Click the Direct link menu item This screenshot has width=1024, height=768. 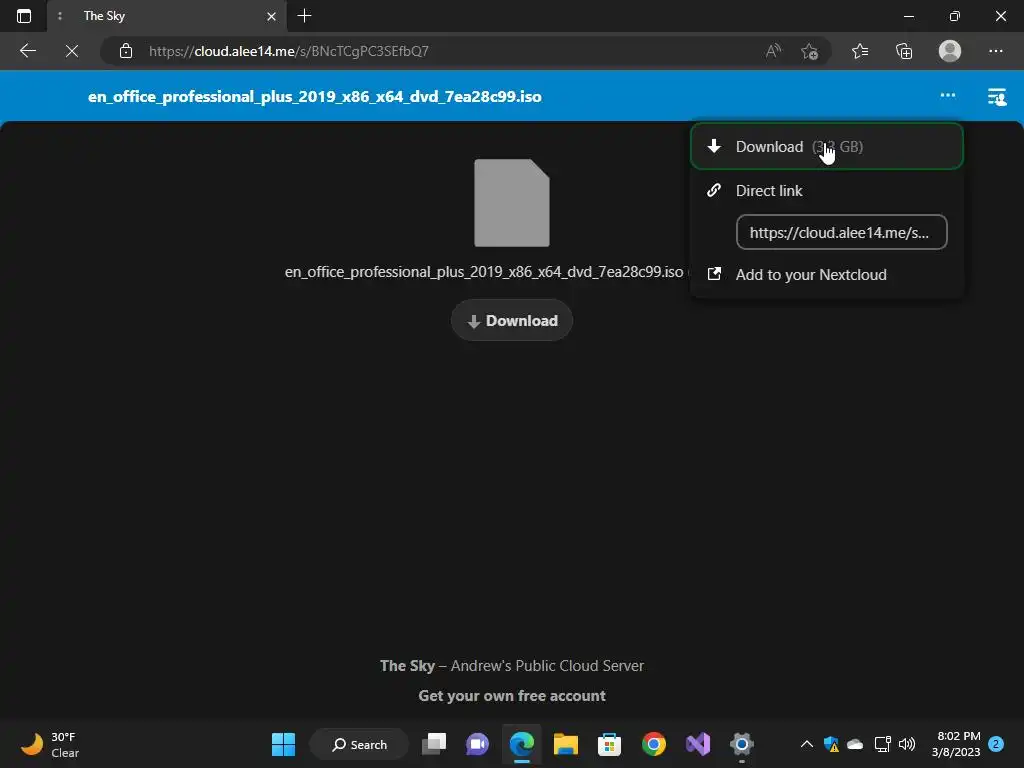tap(769, 191)
